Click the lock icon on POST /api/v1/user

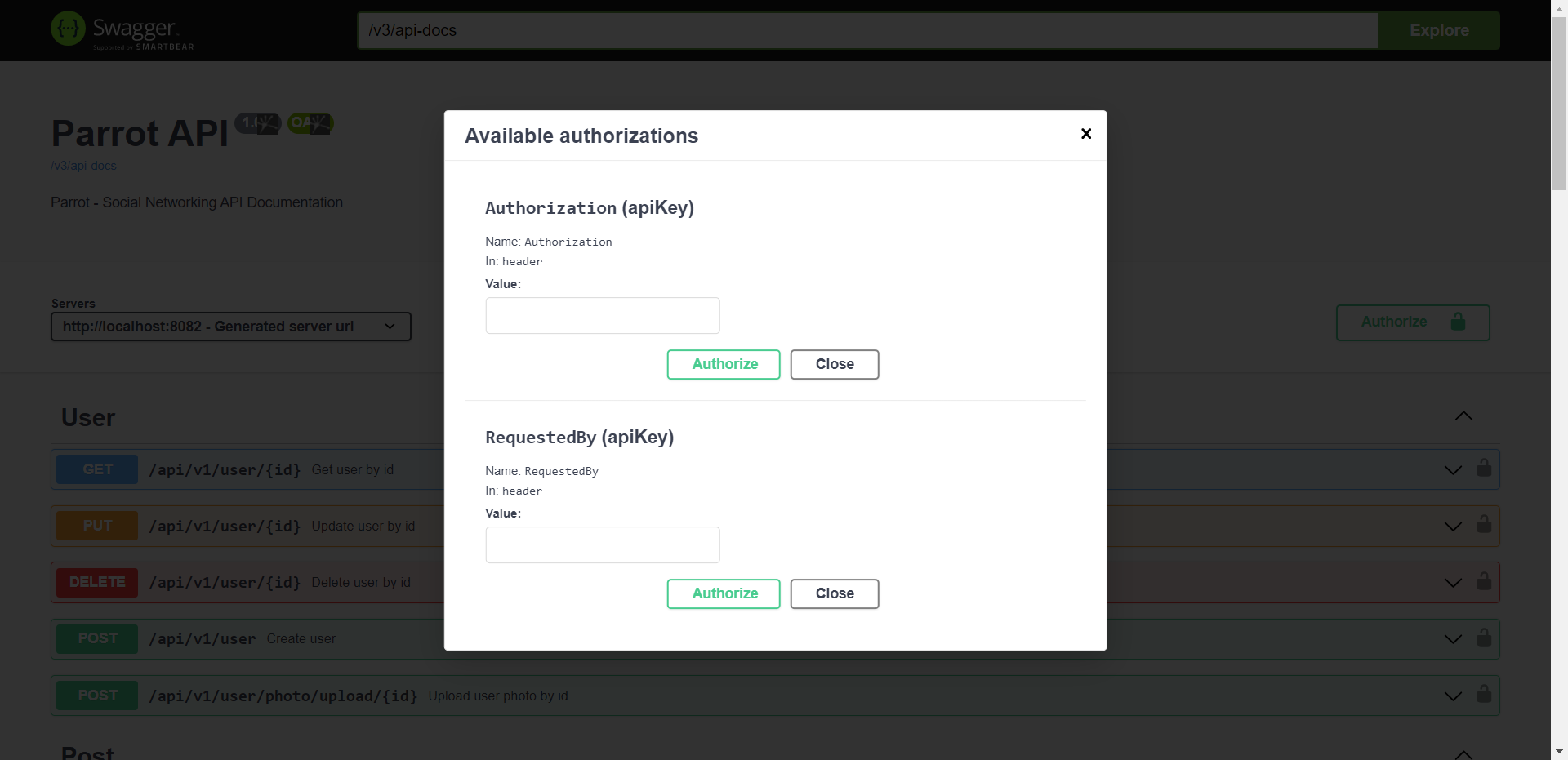click(1485, 638)
